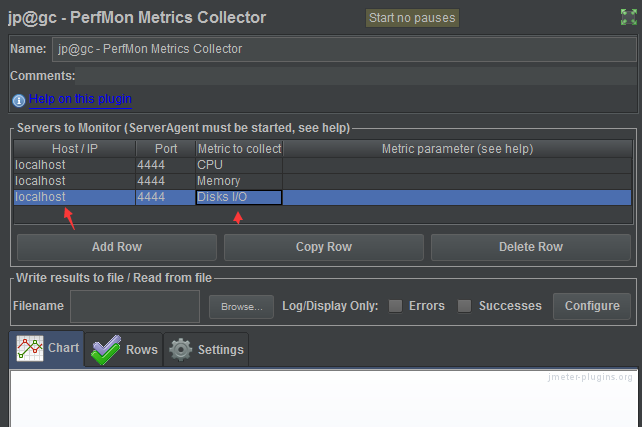Click the Delete Row button

point(531,247)
